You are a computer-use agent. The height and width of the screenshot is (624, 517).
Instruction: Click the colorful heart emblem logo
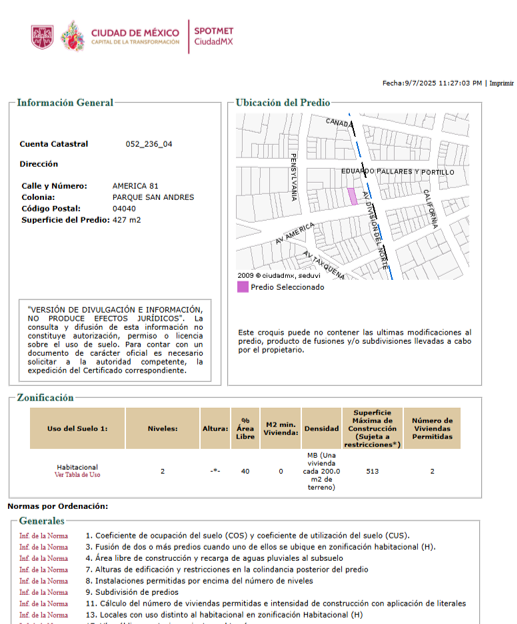point(72,36)
